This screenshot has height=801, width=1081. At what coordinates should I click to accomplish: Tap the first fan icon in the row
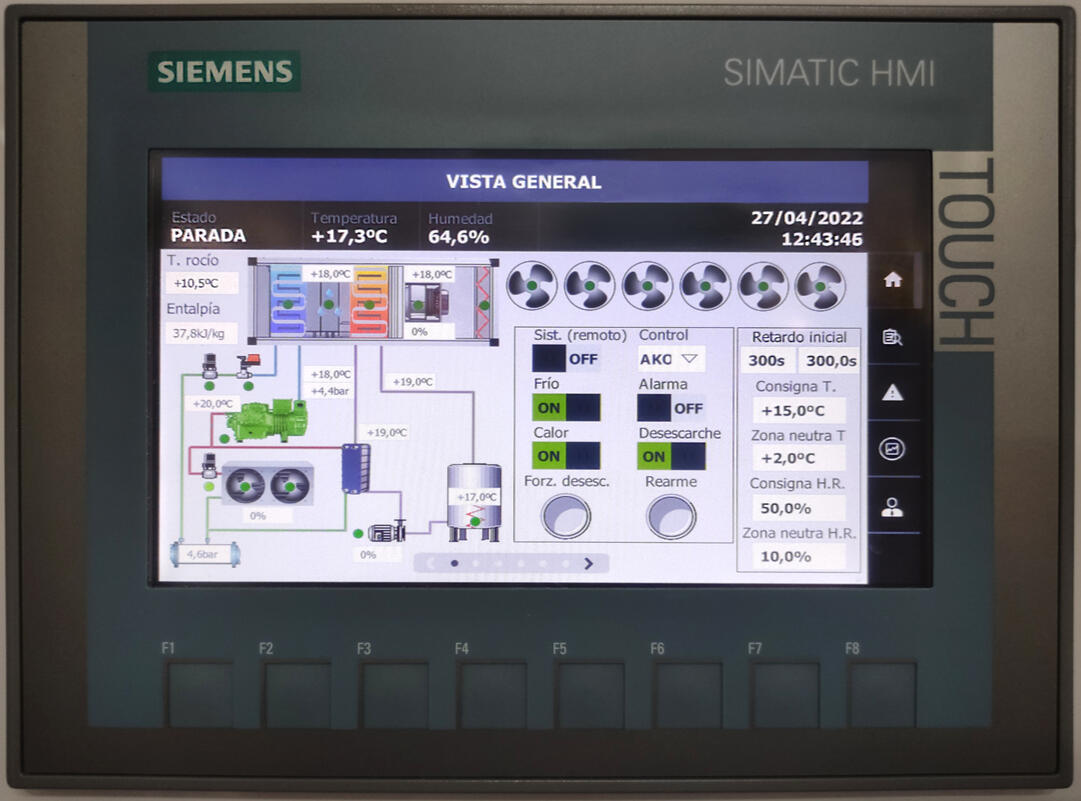(531, 287)
